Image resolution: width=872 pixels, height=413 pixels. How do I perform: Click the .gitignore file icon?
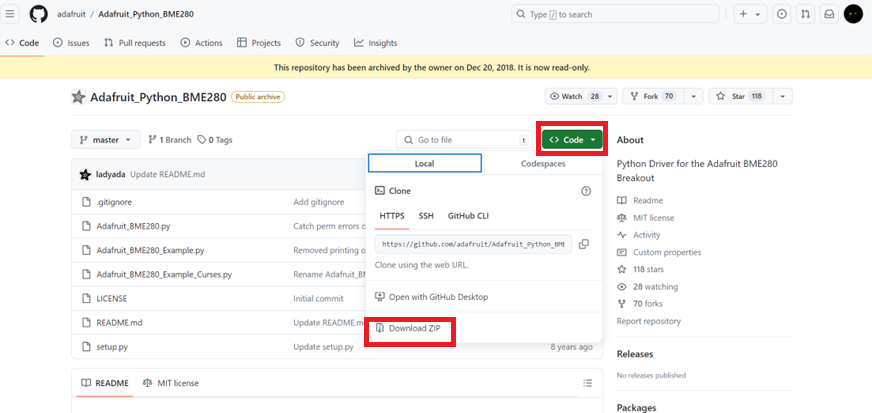[86, 202]
